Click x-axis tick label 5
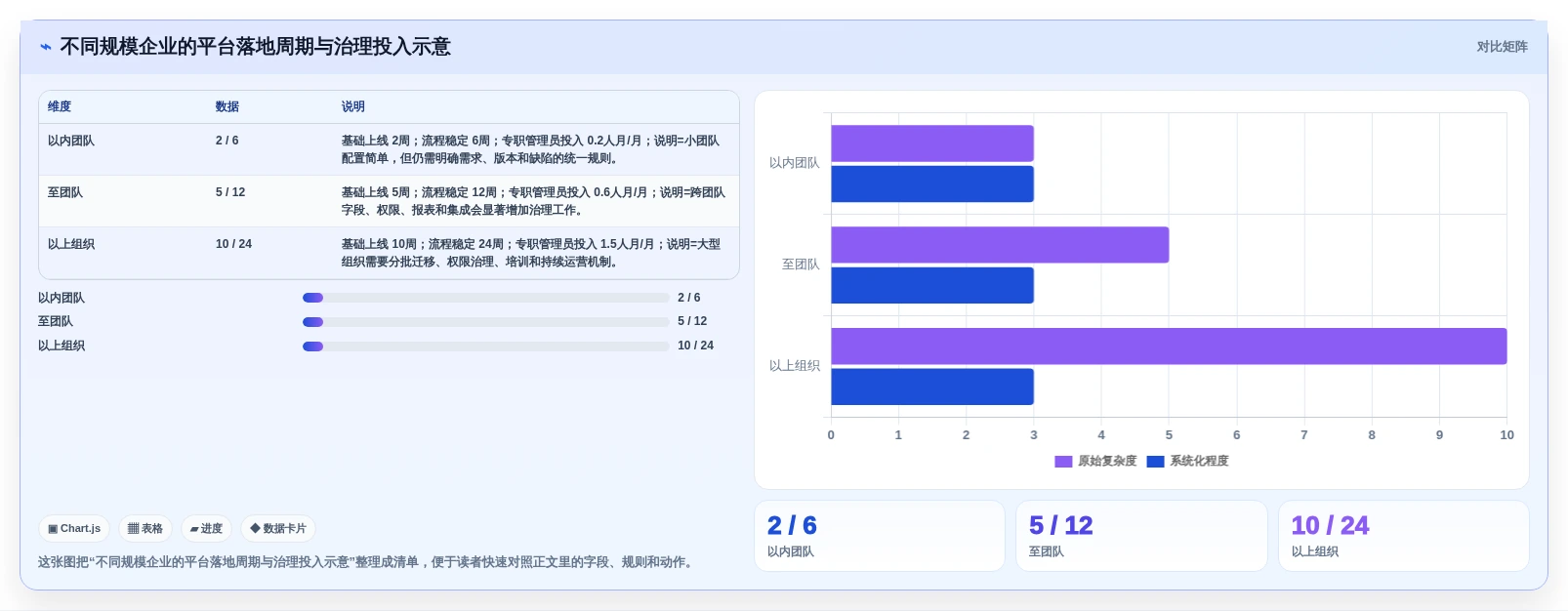 (1169, 435)
